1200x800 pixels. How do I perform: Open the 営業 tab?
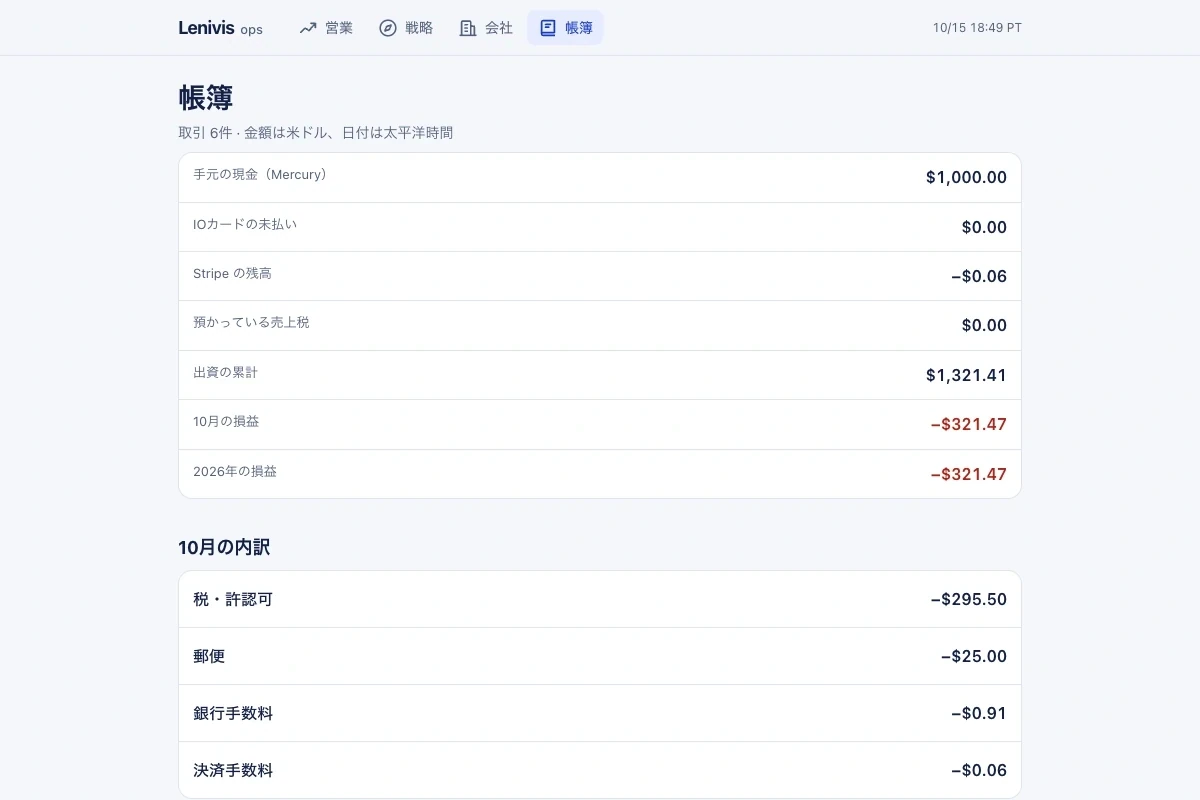326,28
